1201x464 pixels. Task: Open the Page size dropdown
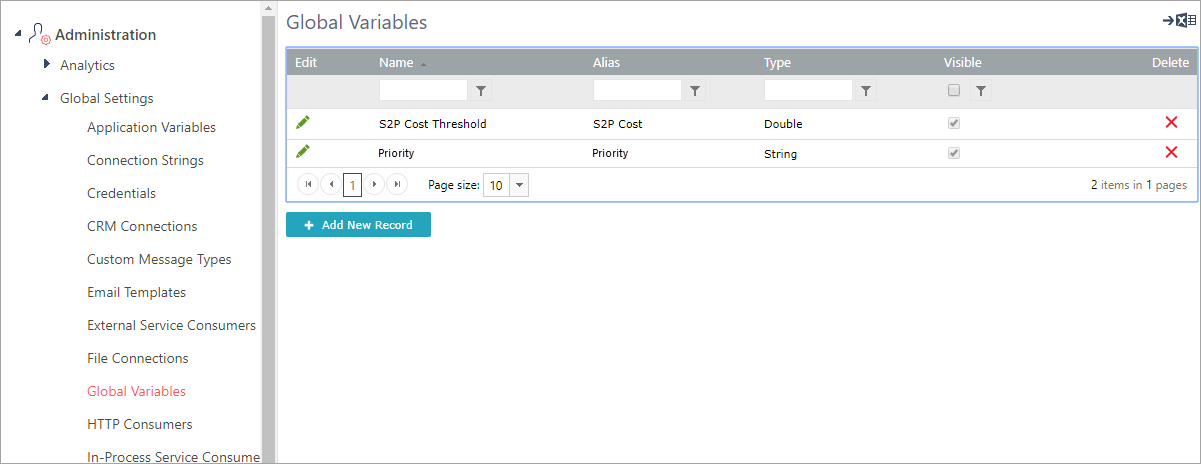pos(519,185)
